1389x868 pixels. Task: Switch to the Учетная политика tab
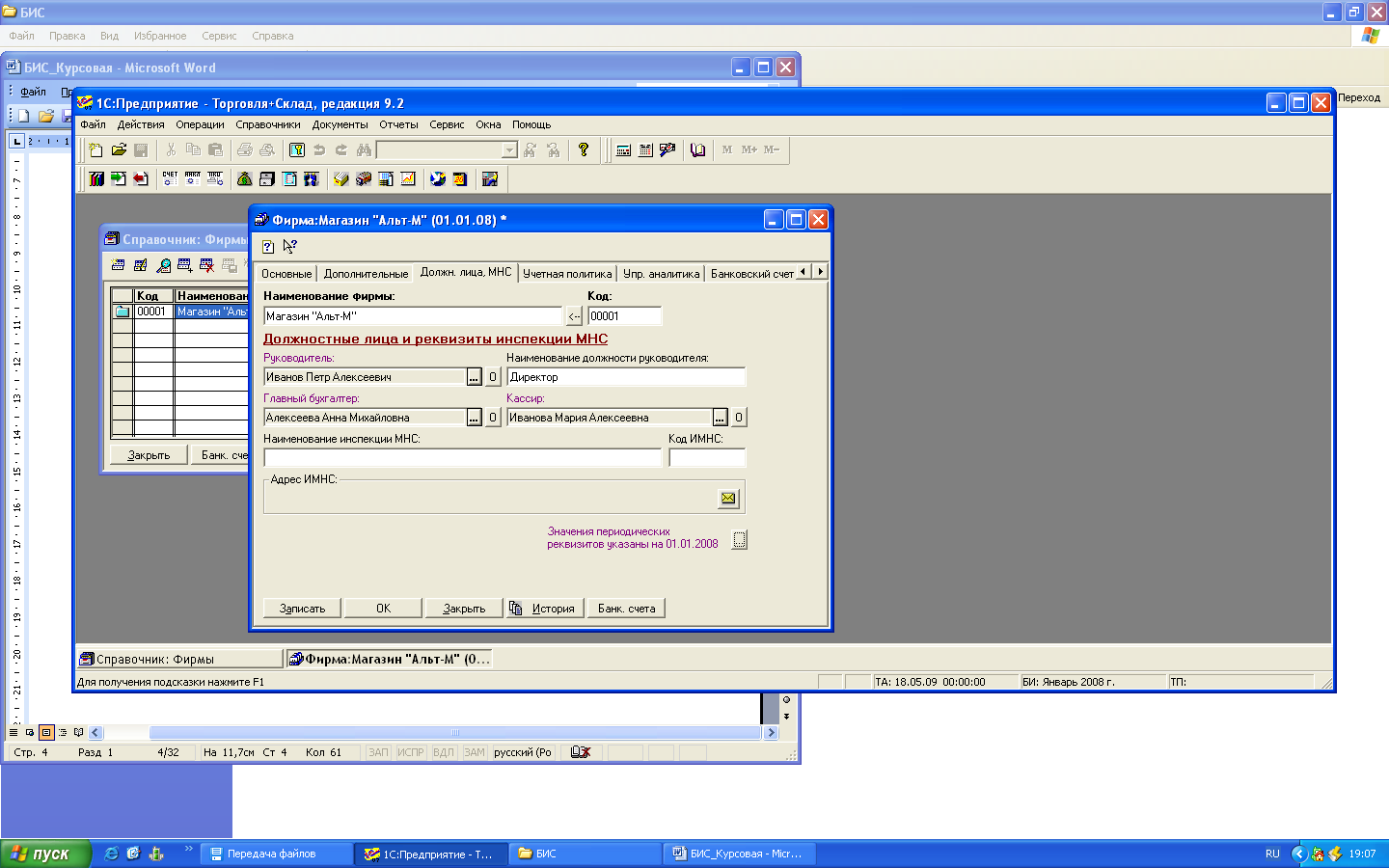[567, 274]
